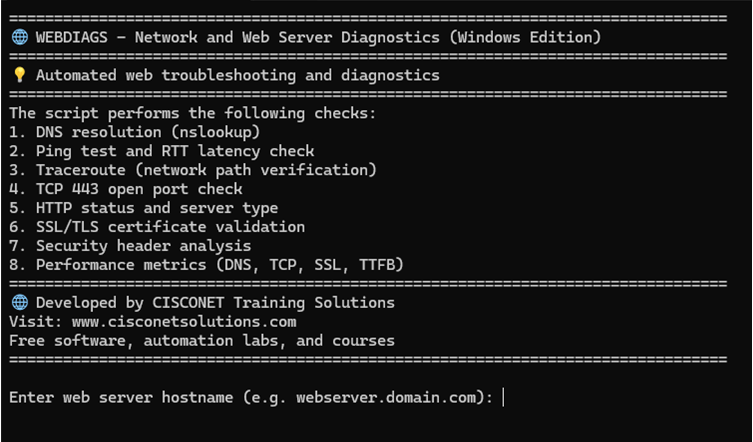Select the Automated web troubleshooting and diagnostics line
Viewport: 753px width, 442px height.
pos(237,75)
